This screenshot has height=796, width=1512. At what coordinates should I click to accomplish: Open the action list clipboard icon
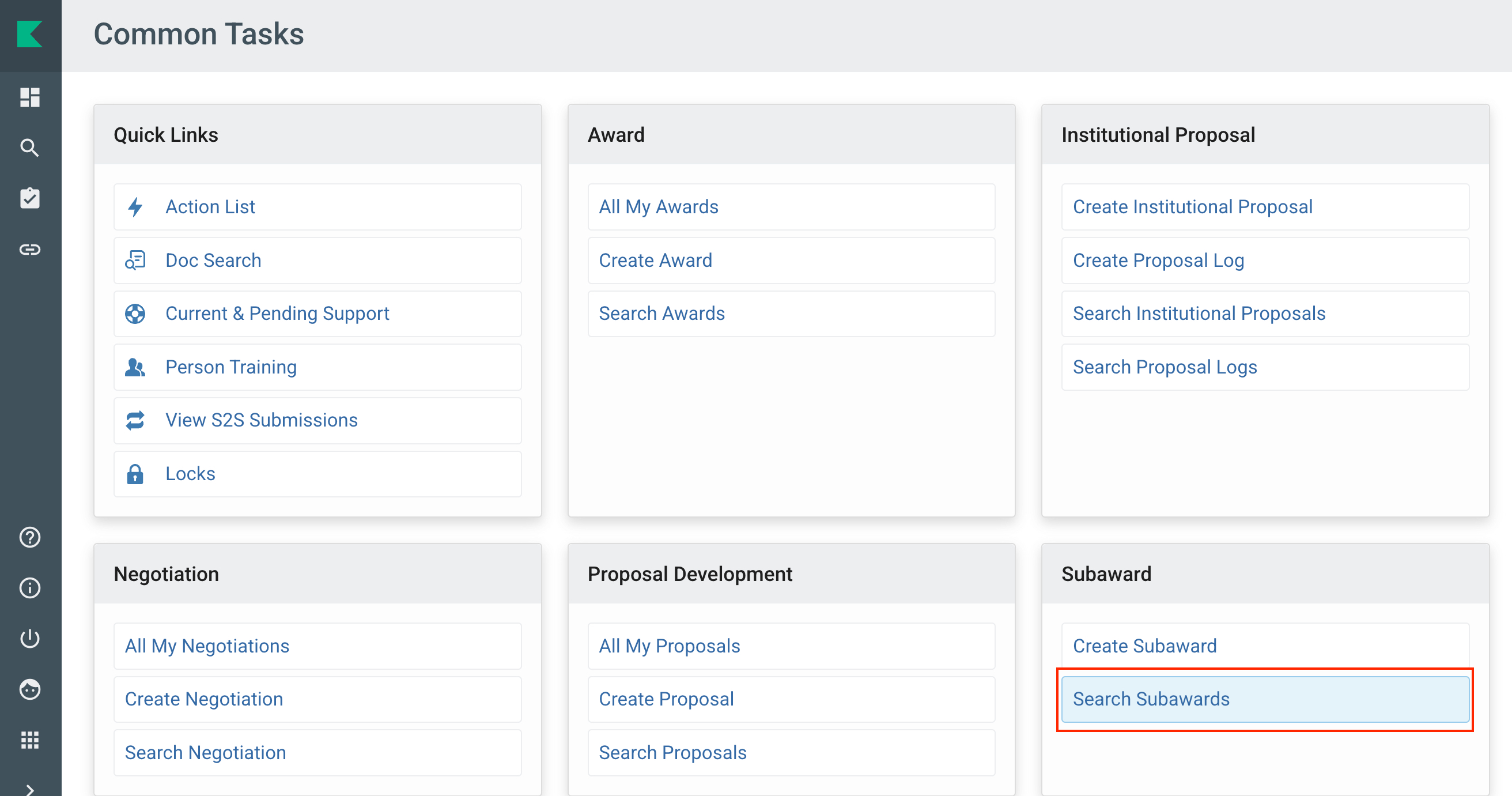pos(30,198)
